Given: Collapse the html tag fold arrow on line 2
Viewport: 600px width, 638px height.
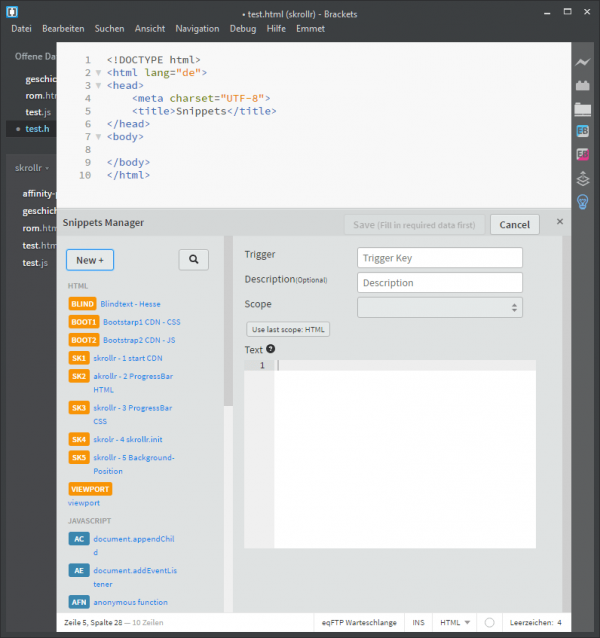Looking at the screenshot, I should click(98, 73).
